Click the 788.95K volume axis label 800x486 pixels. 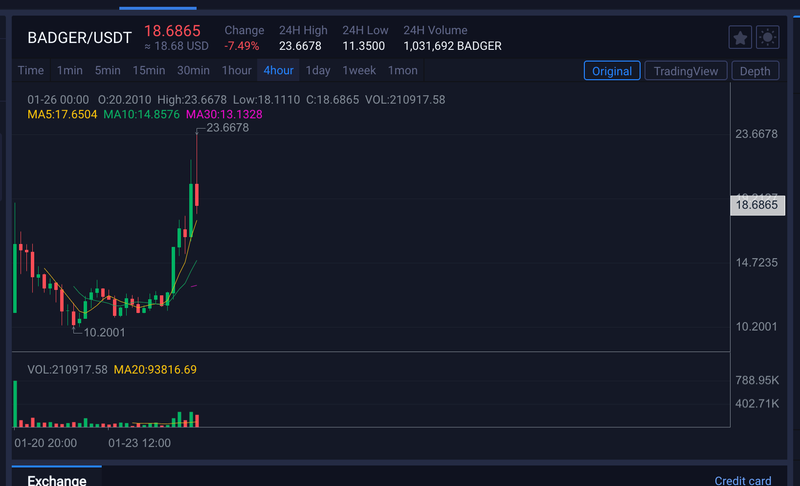click(x=757, y=380)
